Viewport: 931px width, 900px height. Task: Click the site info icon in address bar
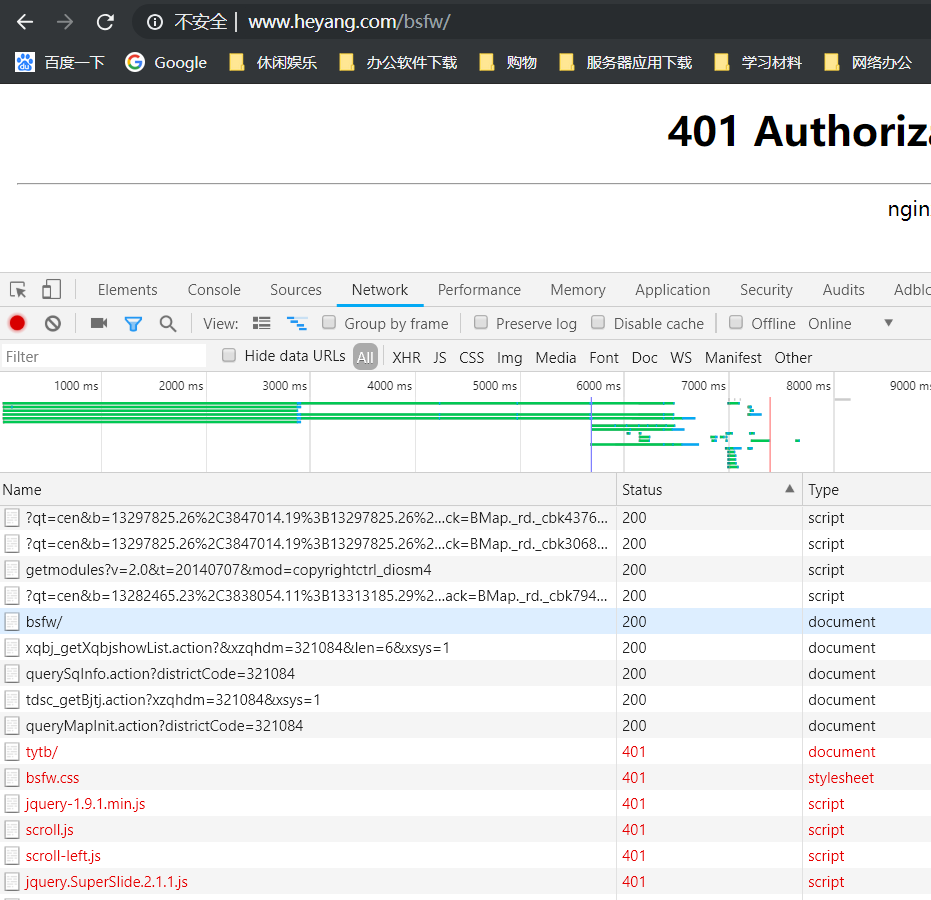[x=154, y=22]
